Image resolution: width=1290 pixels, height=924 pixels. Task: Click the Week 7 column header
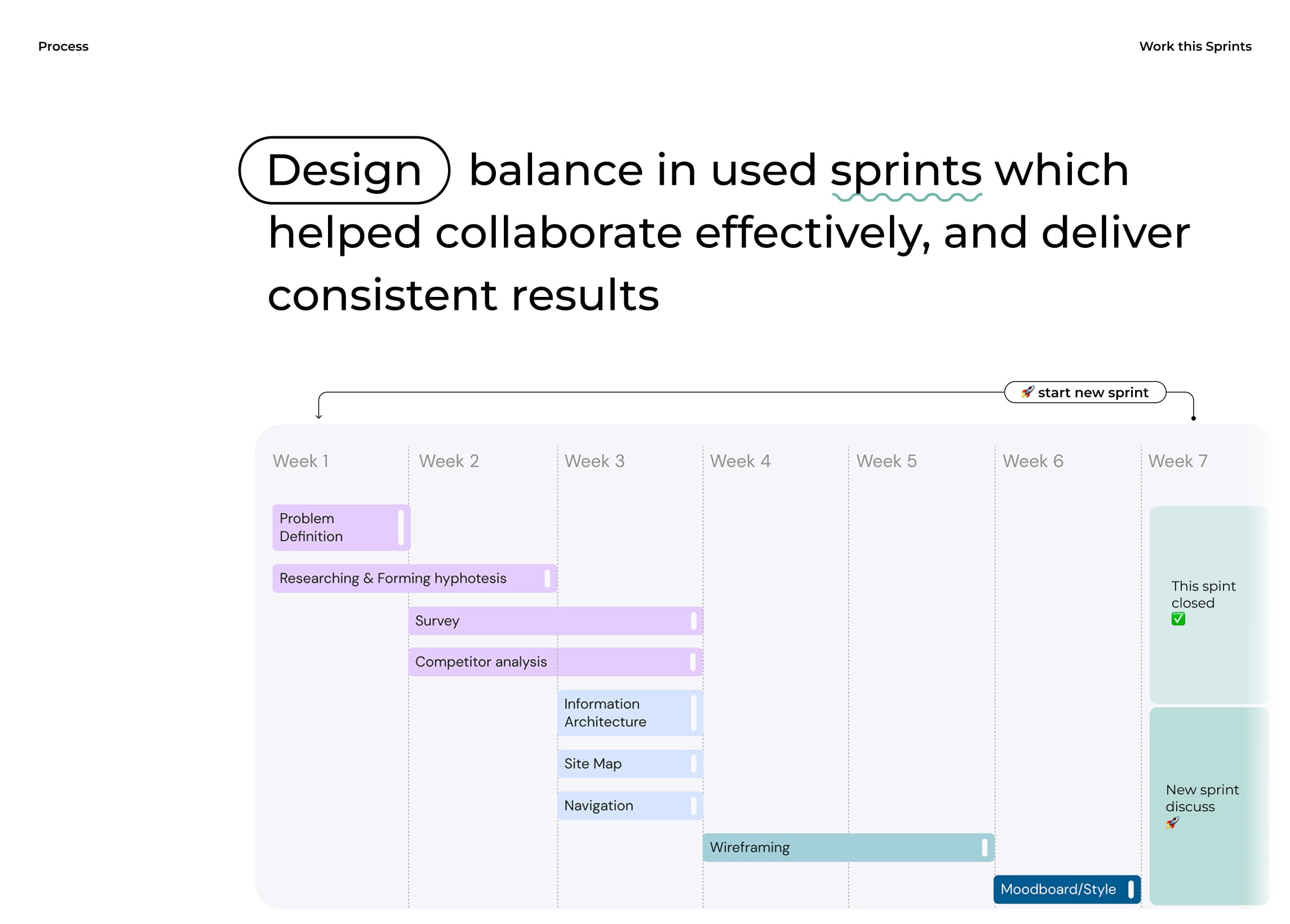[1177, 461]
